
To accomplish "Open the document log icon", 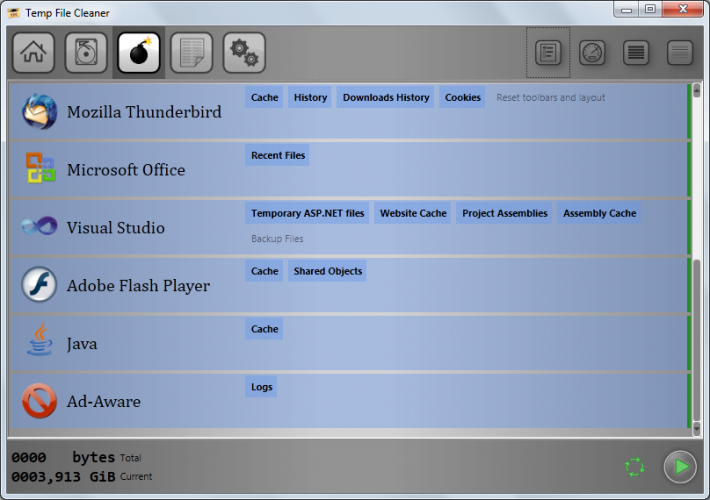I will 191,53.
